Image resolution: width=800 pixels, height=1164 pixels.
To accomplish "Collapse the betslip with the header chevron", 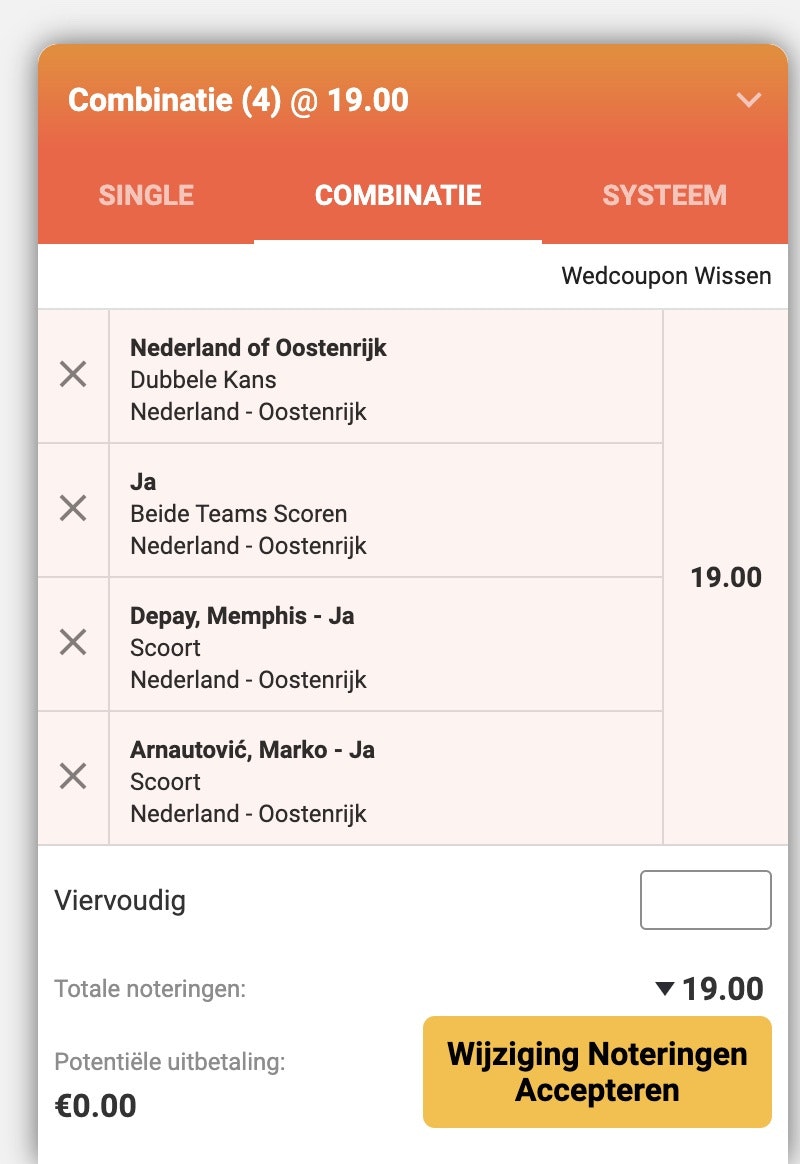I will 748,100.
